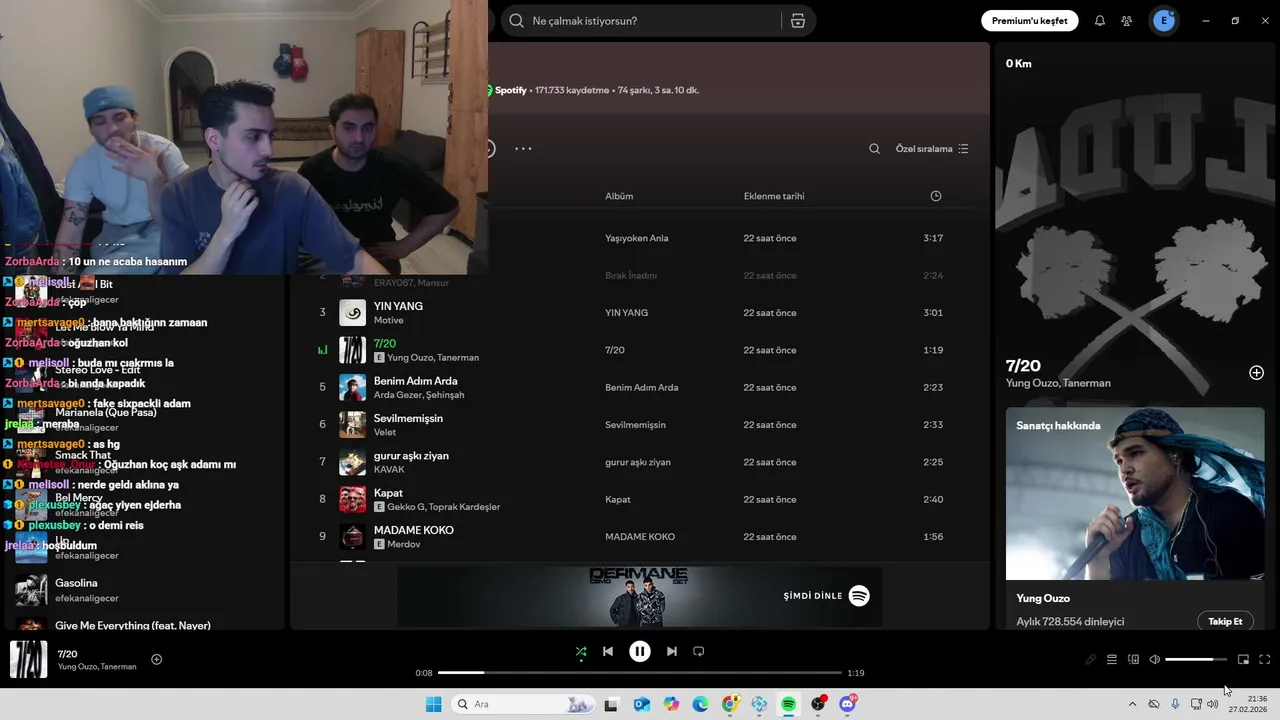Click Premium'u keşfet button
Image resolution: width=1280 pixels, height=720 pixels.
(x=1029, y=21)
